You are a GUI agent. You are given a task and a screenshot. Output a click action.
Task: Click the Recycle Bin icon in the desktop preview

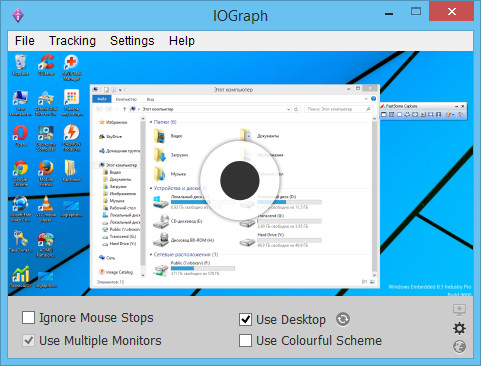pos(20,62)
